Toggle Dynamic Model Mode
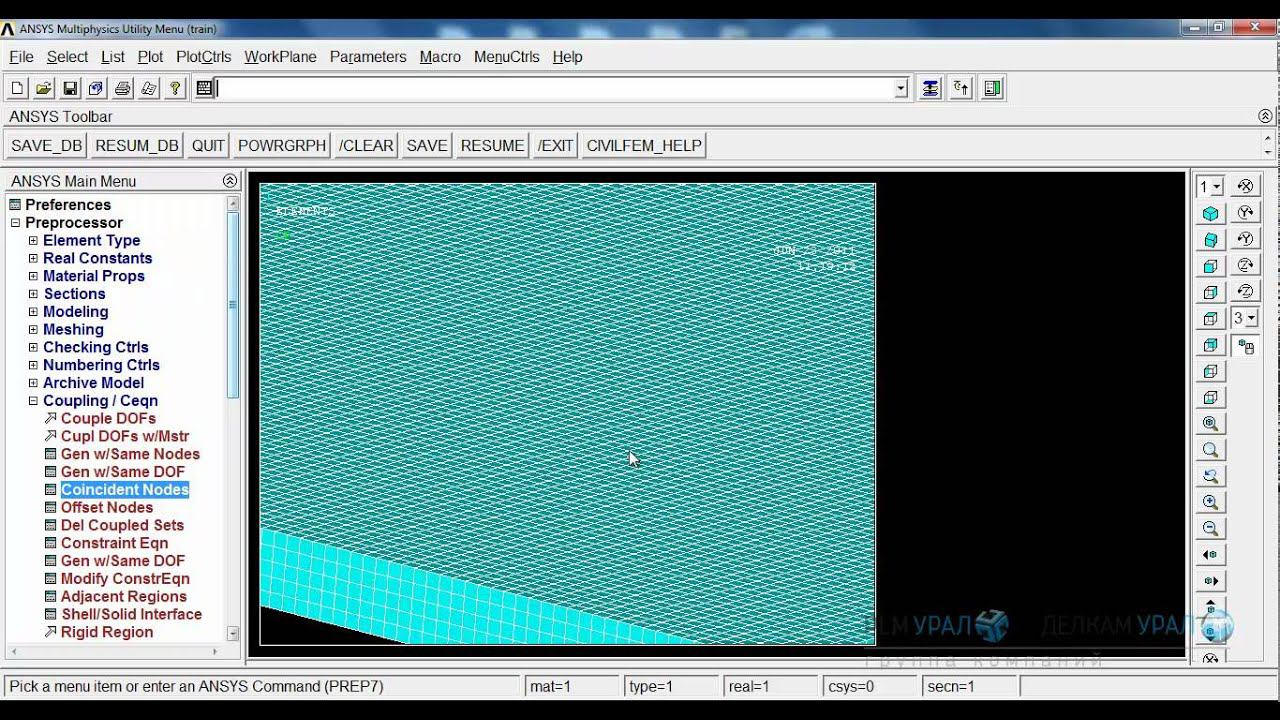Image resolution: width=1280 pixels, height=720 pixels. pyautogui.click(x=1245, y=346)
